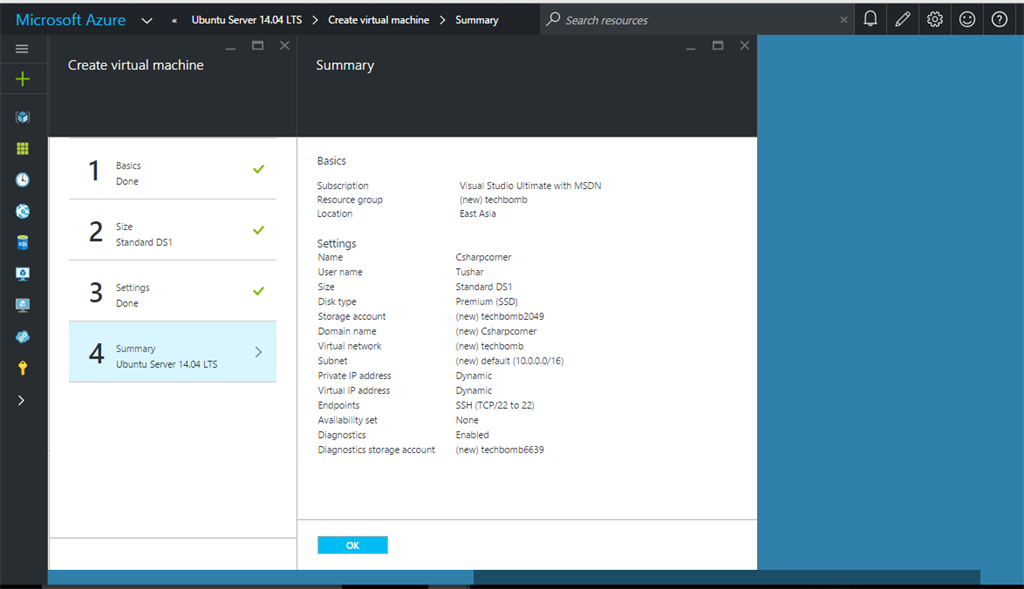1024x589 pixels.
Task: Open step 1 Basics
Action: click(172, 170)
